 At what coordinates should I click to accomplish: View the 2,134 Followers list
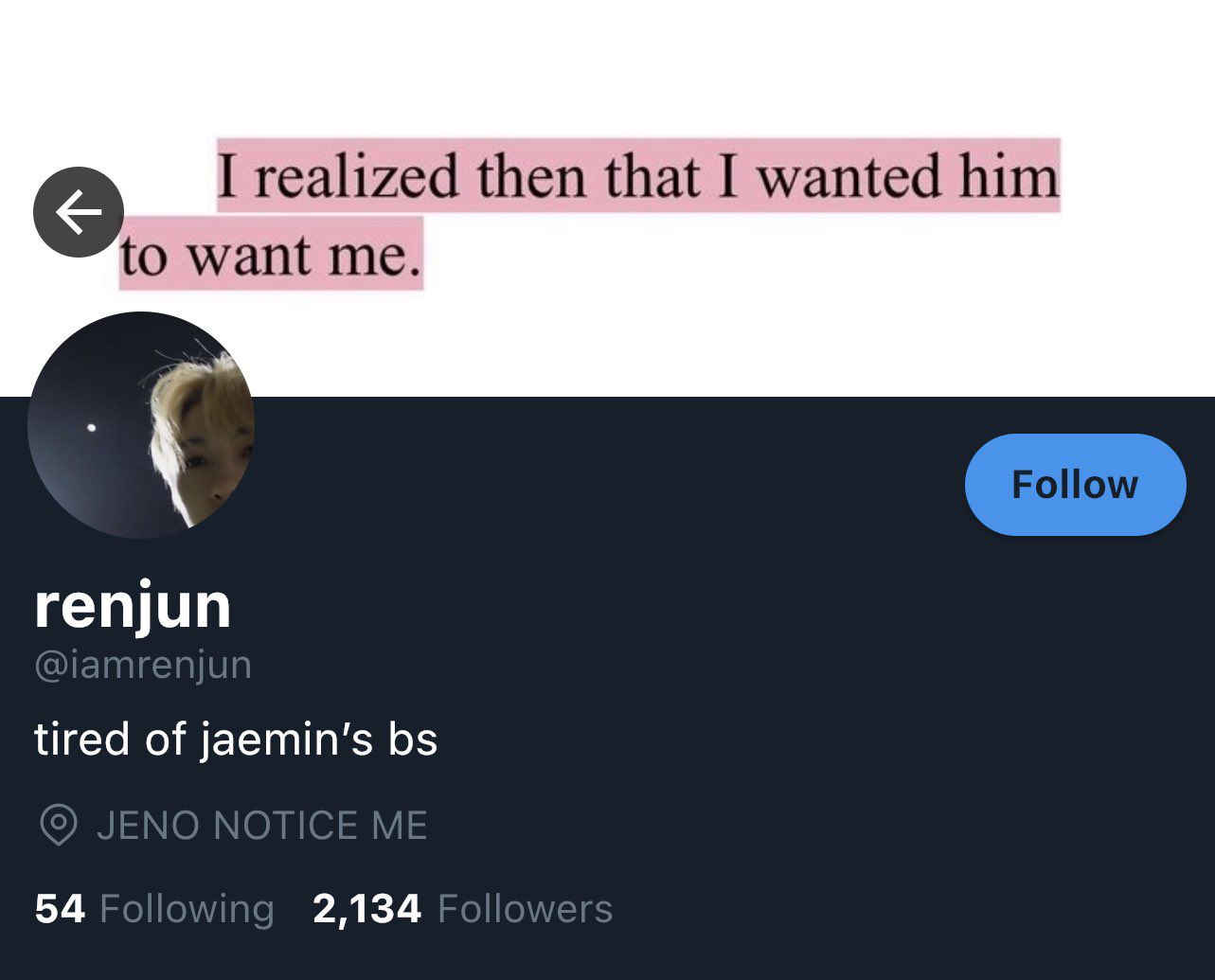(462, 909)
